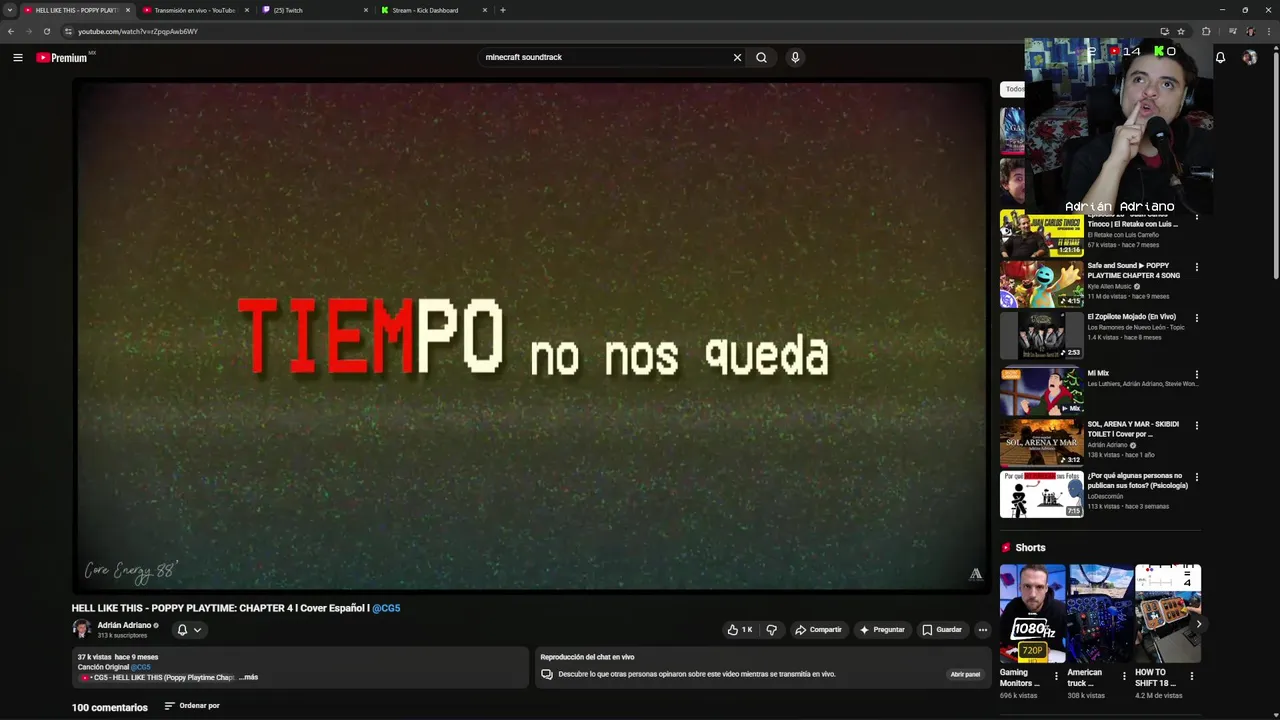Open Adrián Adriano channel name link

click(x=124, y=625)
